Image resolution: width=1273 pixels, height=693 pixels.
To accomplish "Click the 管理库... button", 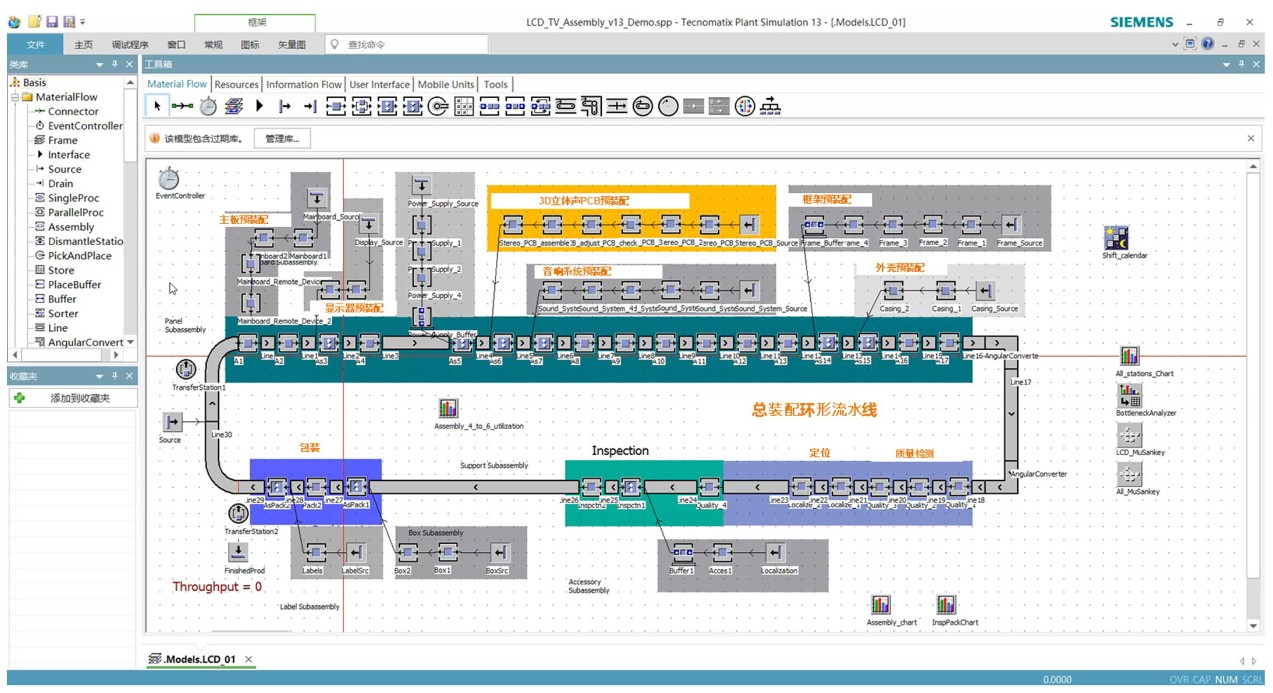I will [282, 138].
